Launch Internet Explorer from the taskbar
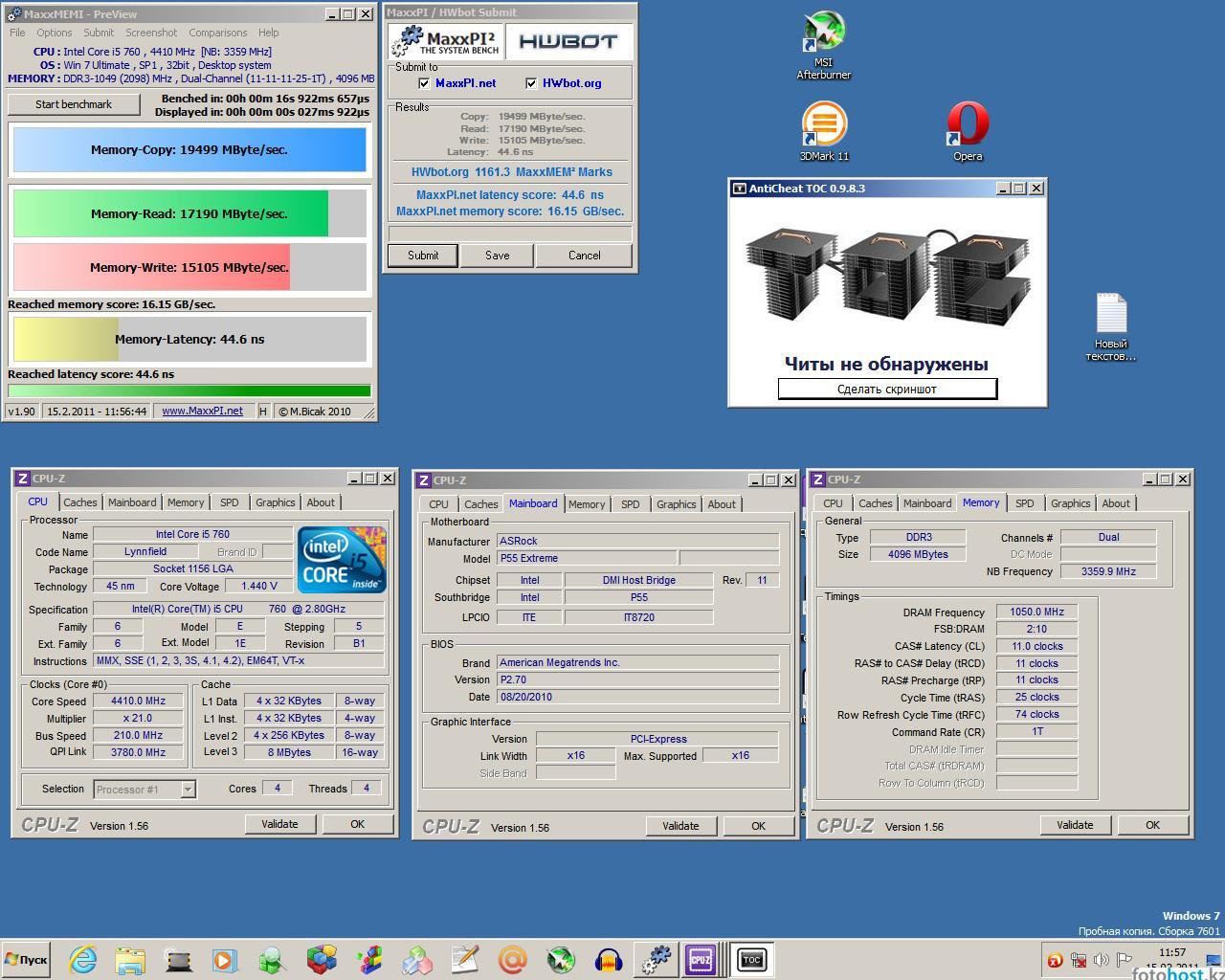Screen dimensions: 1225x980 (x=83, y=960)
